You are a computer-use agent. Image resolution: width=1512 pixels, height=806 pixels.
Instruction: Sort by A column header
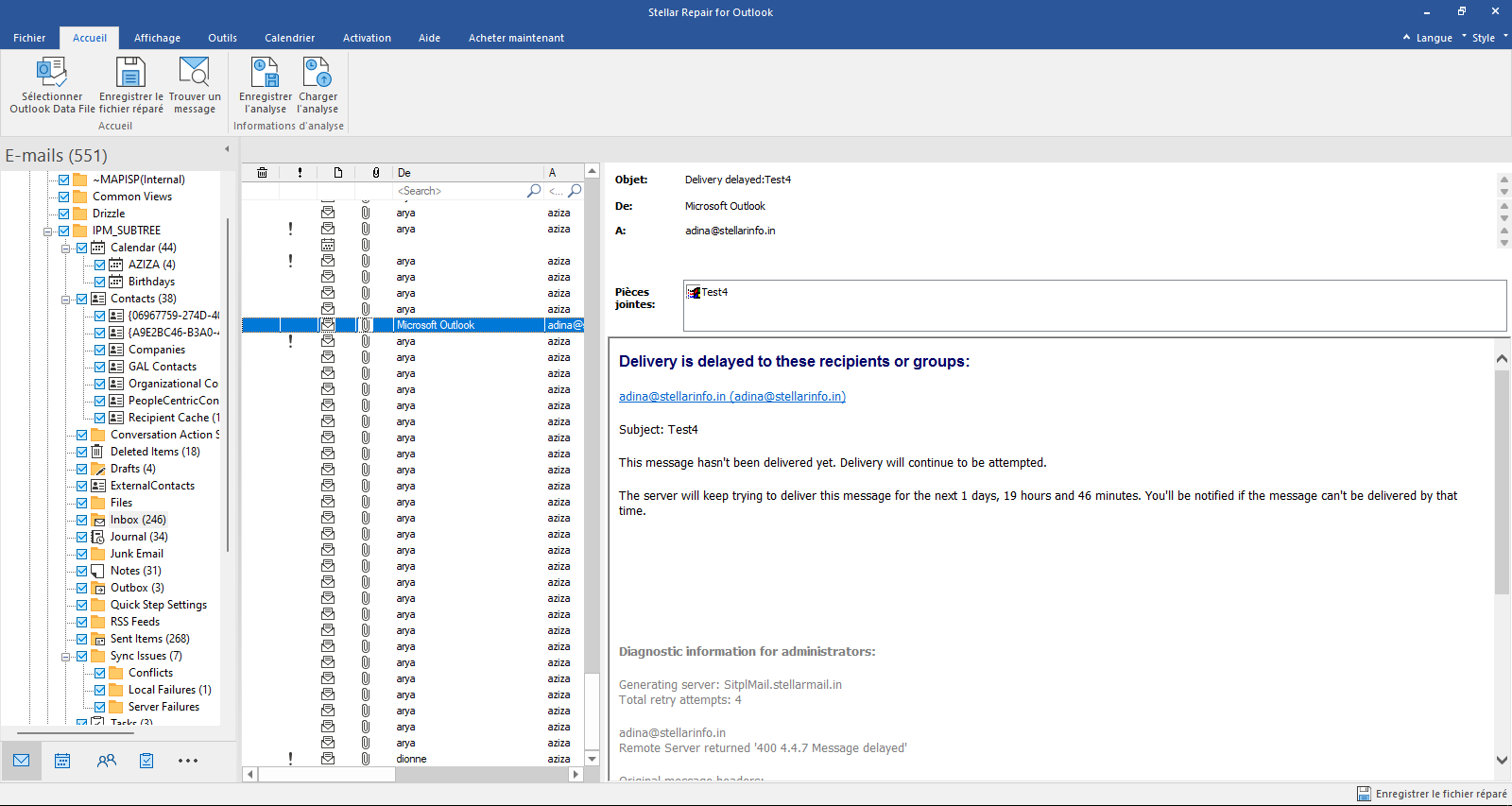(564, 173)
